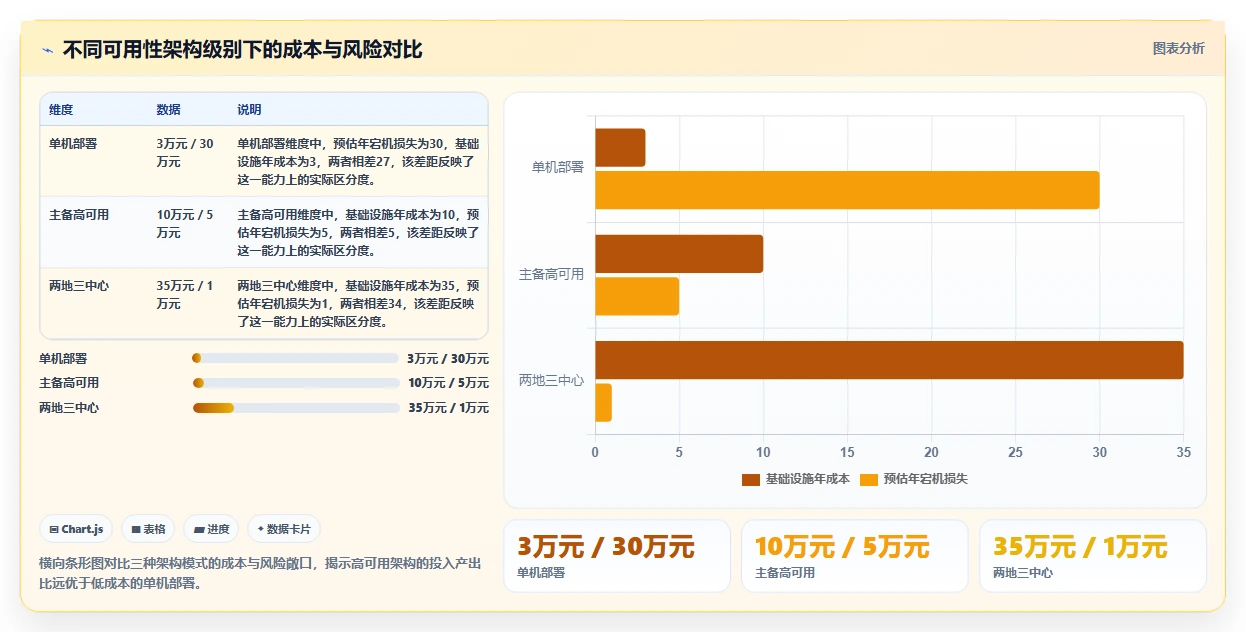Screen dimensions: 1246x632
Task: Click the 两地三中心 description text in table
Action: [358, 304]
